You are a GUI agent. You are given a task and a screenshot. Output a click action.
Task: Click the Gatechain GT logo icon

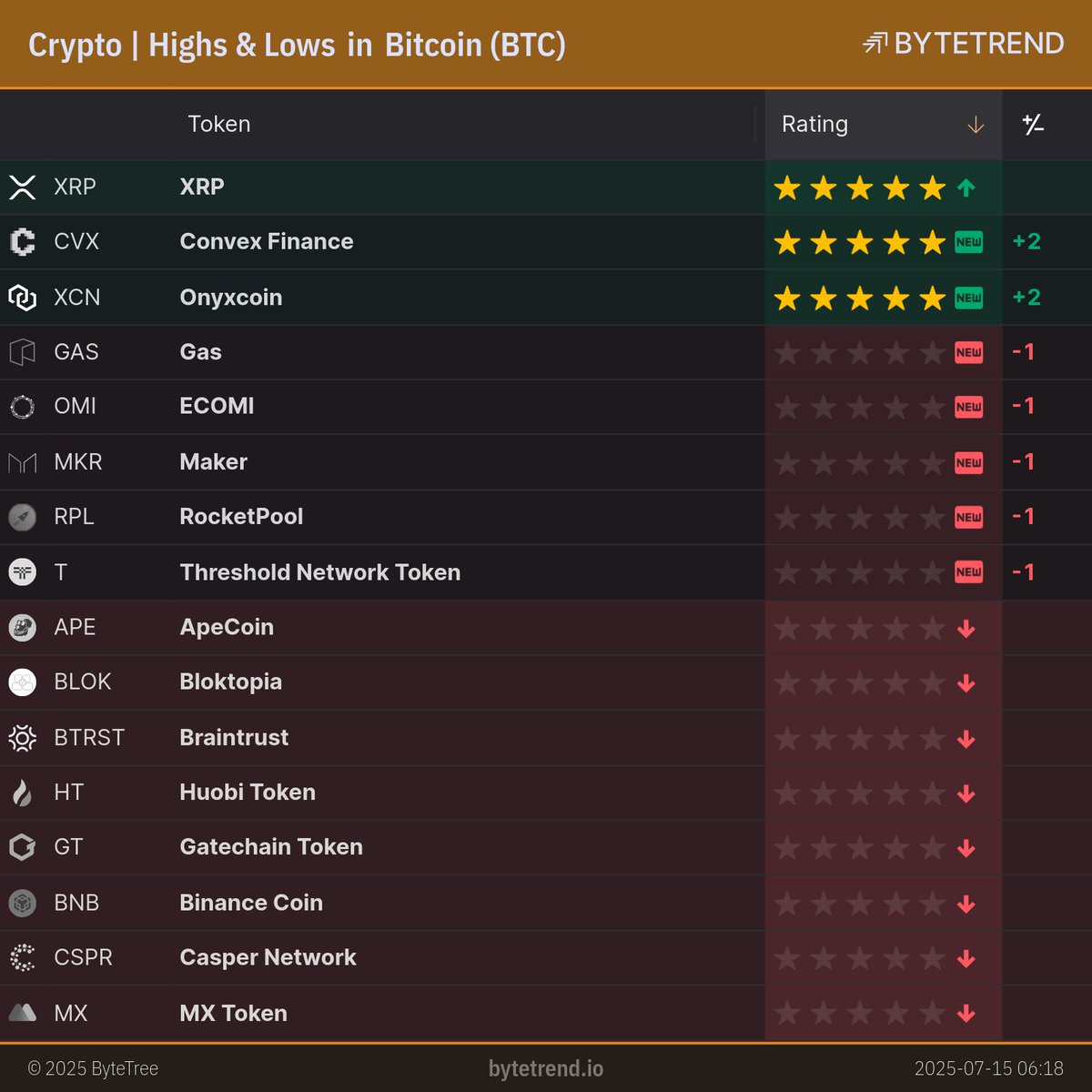pyautogui.click(x=22, y=847)
